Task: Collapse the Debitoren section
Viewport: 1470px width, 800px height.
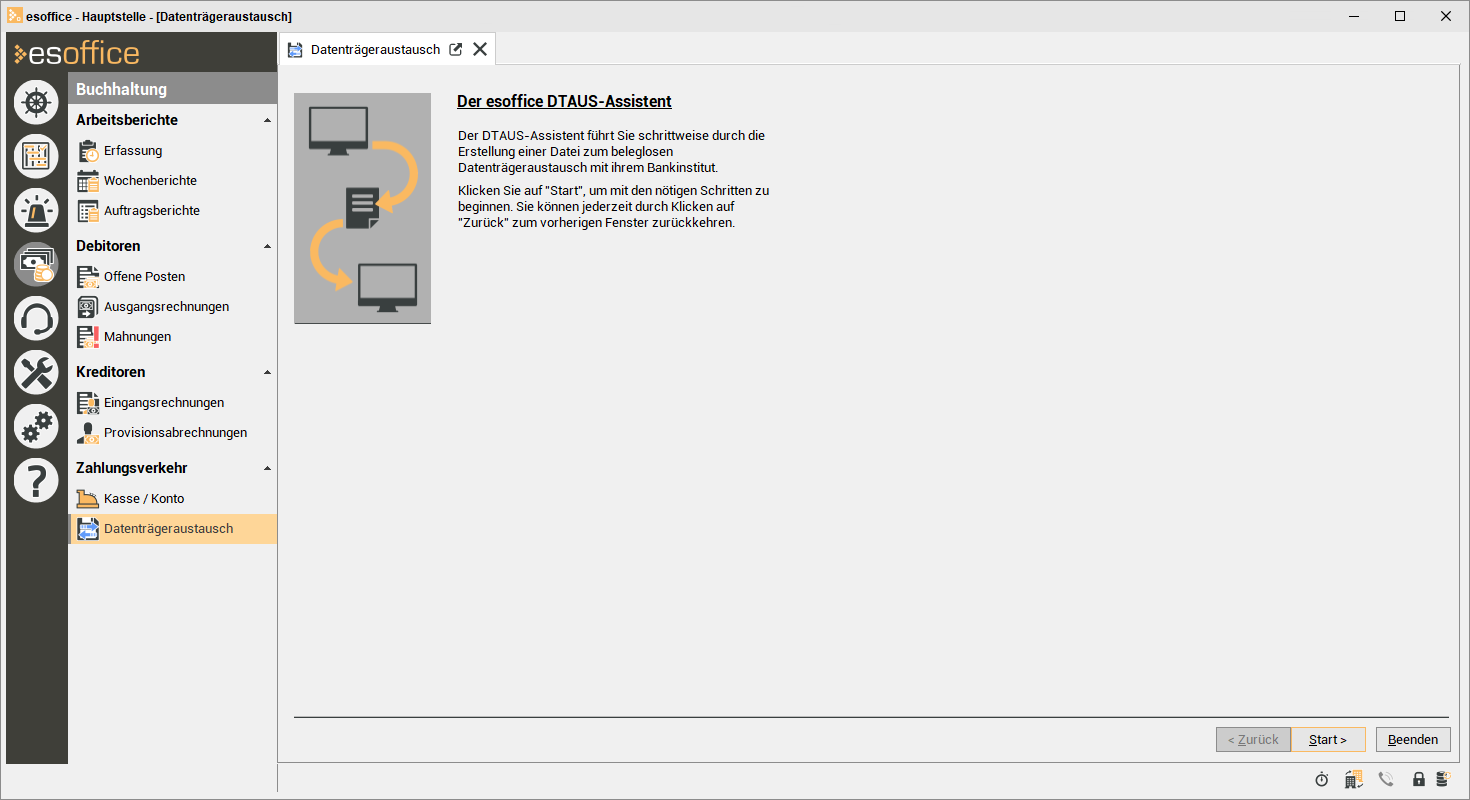Action: [x=267, y=247]
